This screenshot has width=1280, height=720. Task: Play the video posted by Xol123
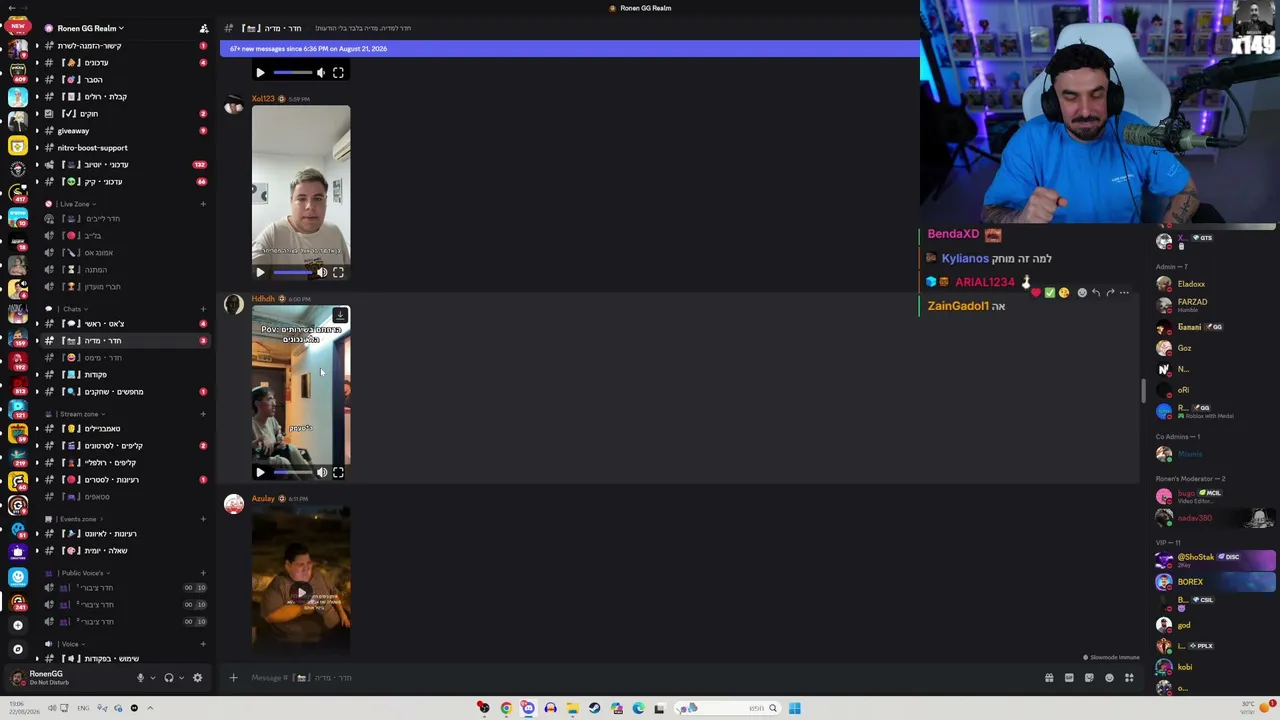(260, 272)
